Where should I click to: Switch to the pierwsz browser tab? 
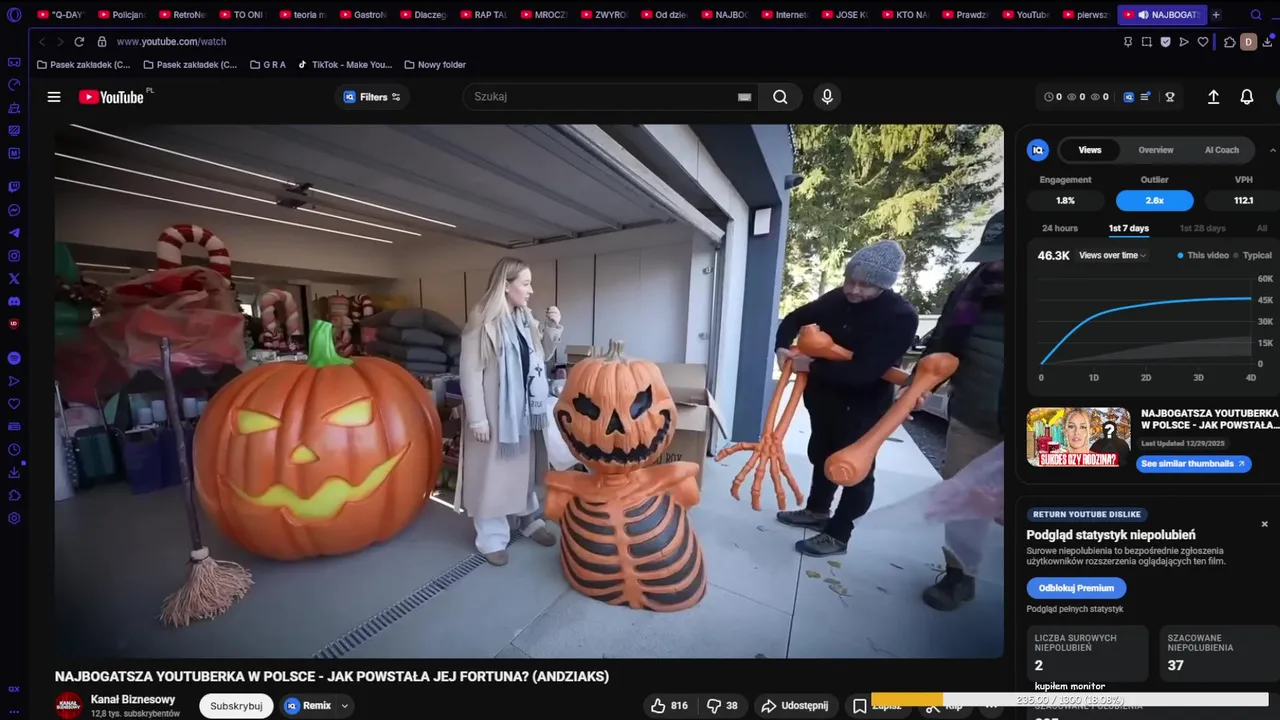coord(1085,15)
